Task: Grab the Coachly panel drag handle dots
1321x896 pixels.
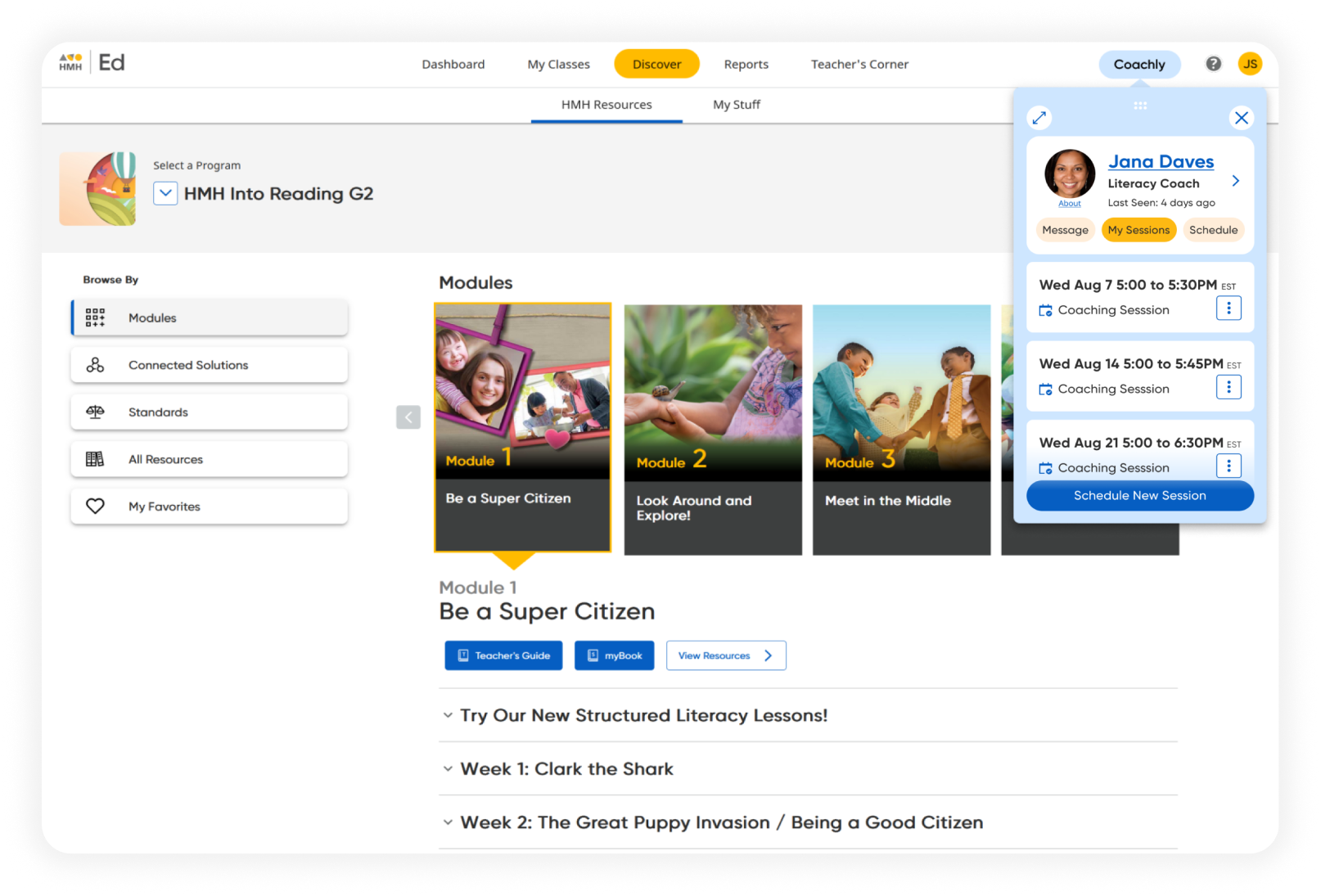Action: (x=1140, y=106)
